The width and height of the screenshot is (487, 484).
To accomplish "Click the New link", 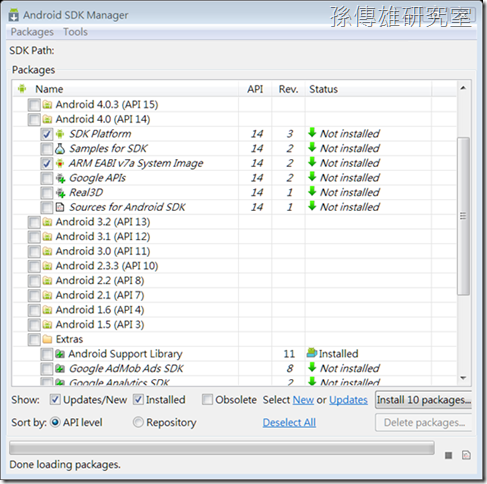I will (303, 400).
